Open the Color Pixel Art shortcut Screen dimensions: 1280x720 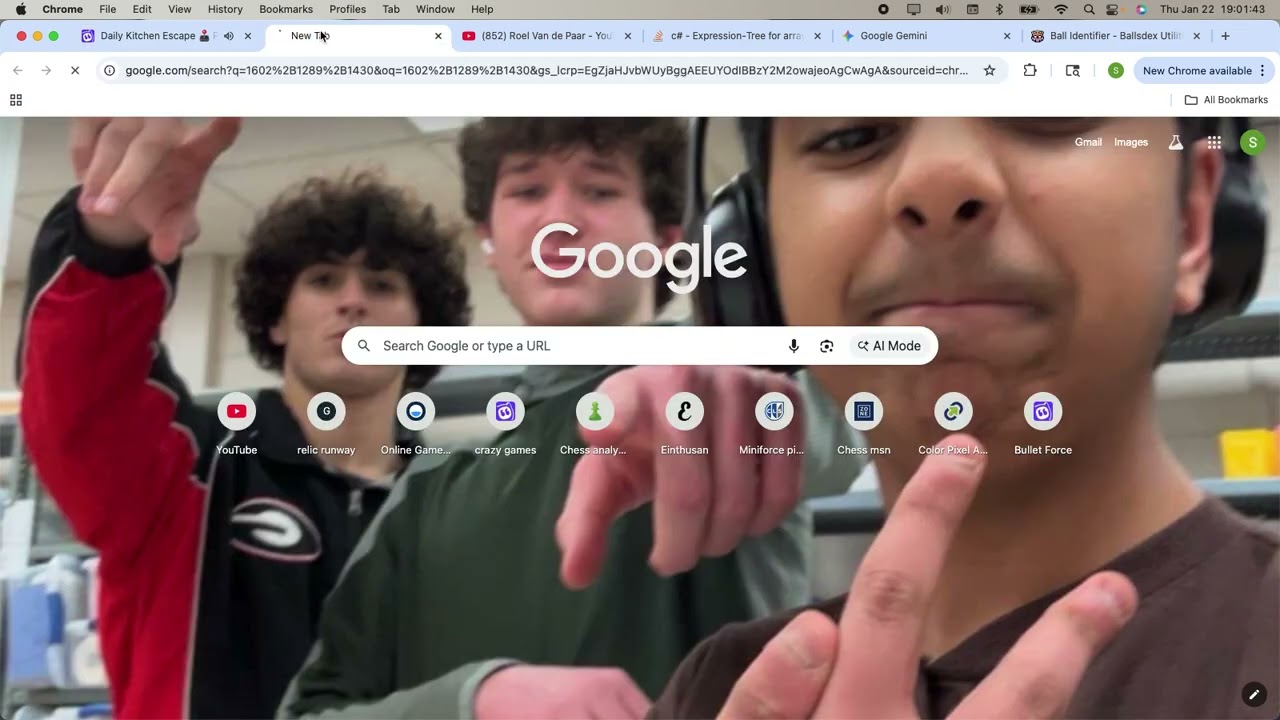[953, 412]
